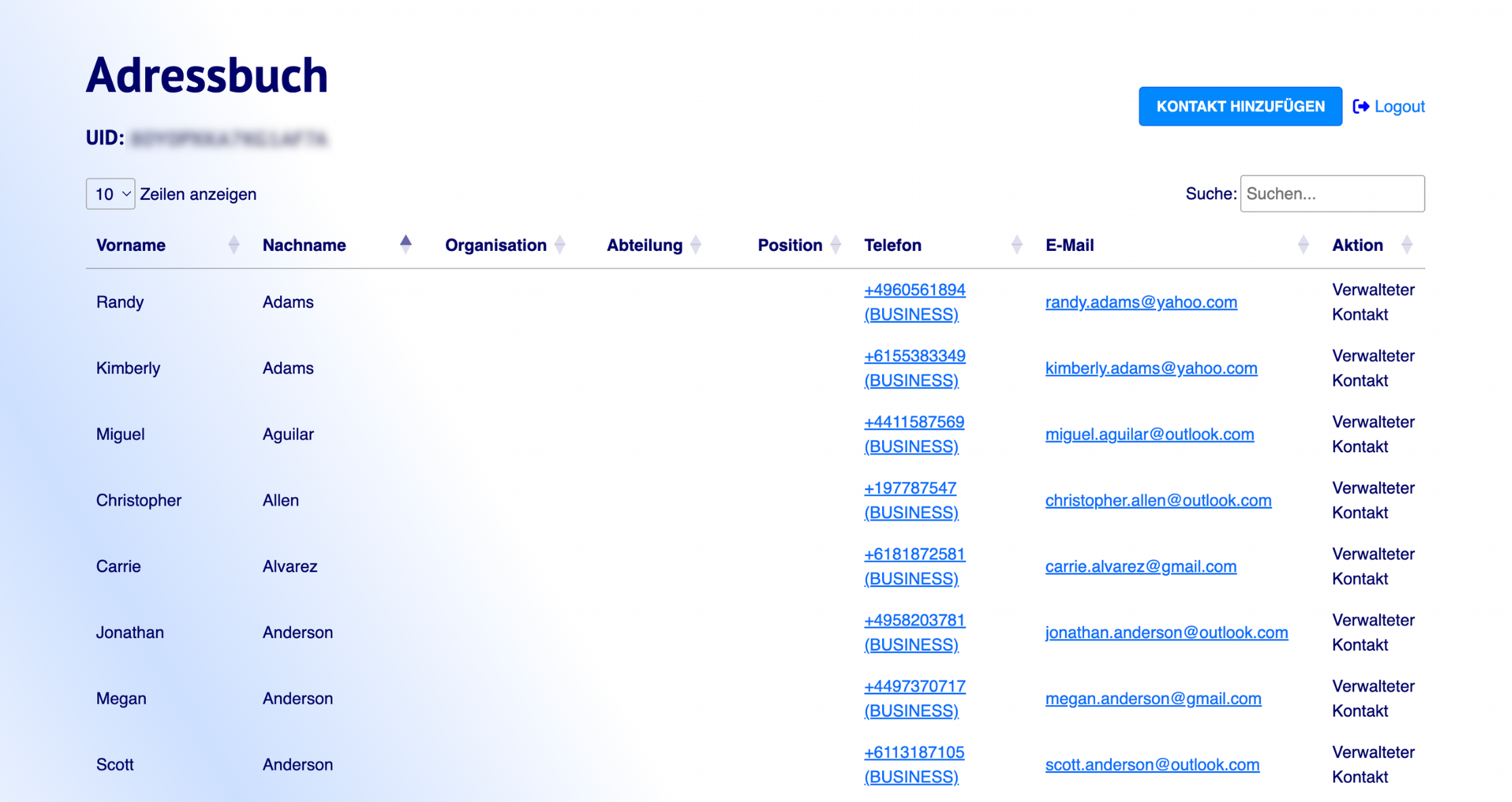
Task: Sort by E-Mail column sort icon
Action: click(x=1303, y=245)
